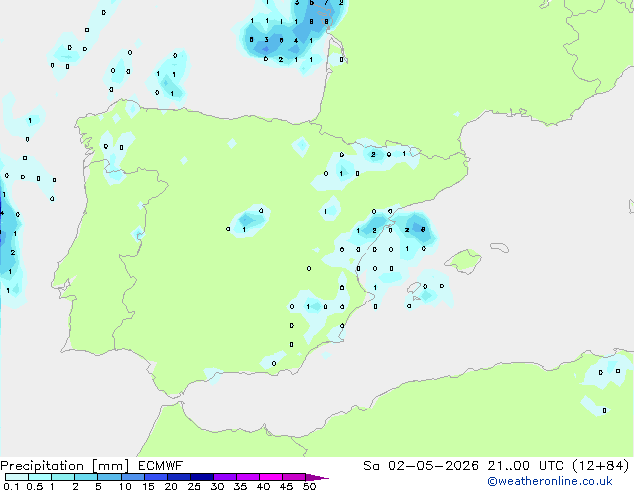Select the 5–10 mm legend color swatch

pos(109,477)
